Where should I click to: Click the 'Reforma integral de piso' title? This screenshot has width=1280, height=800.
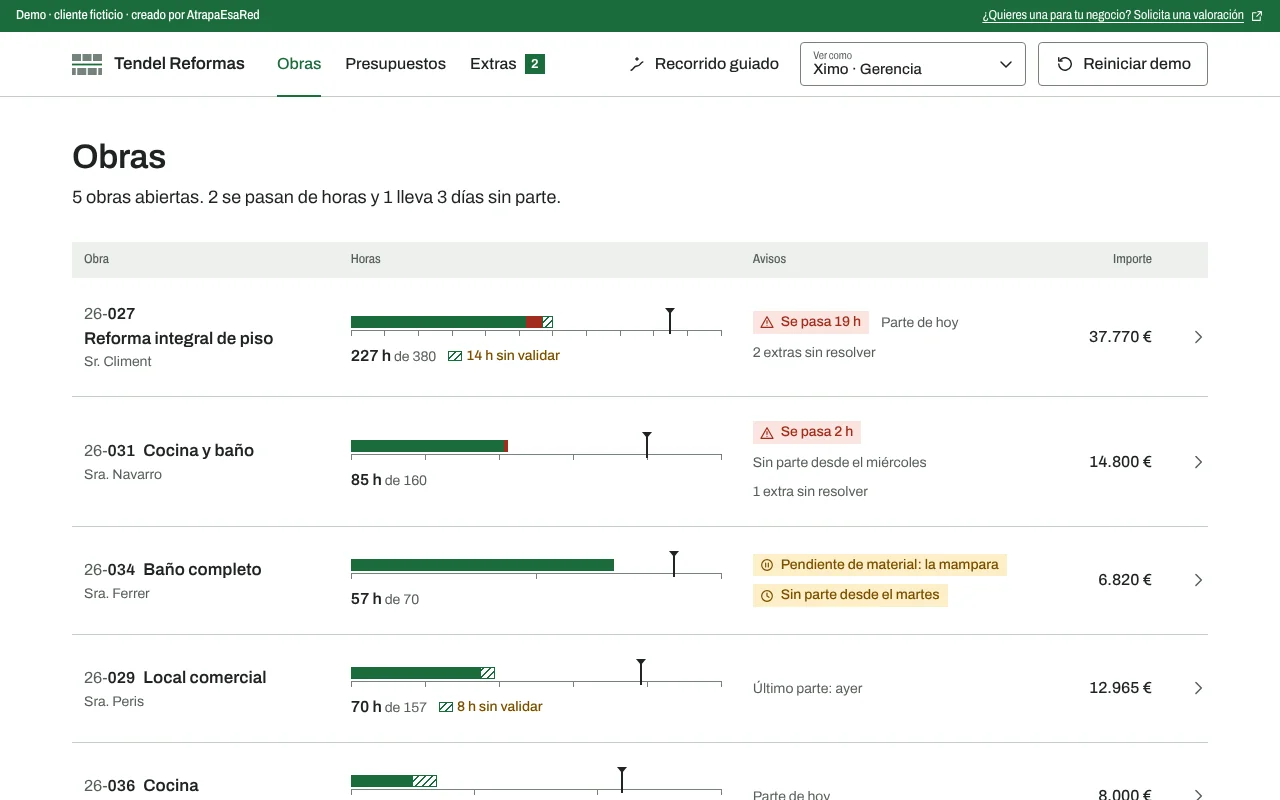(178, 338)
